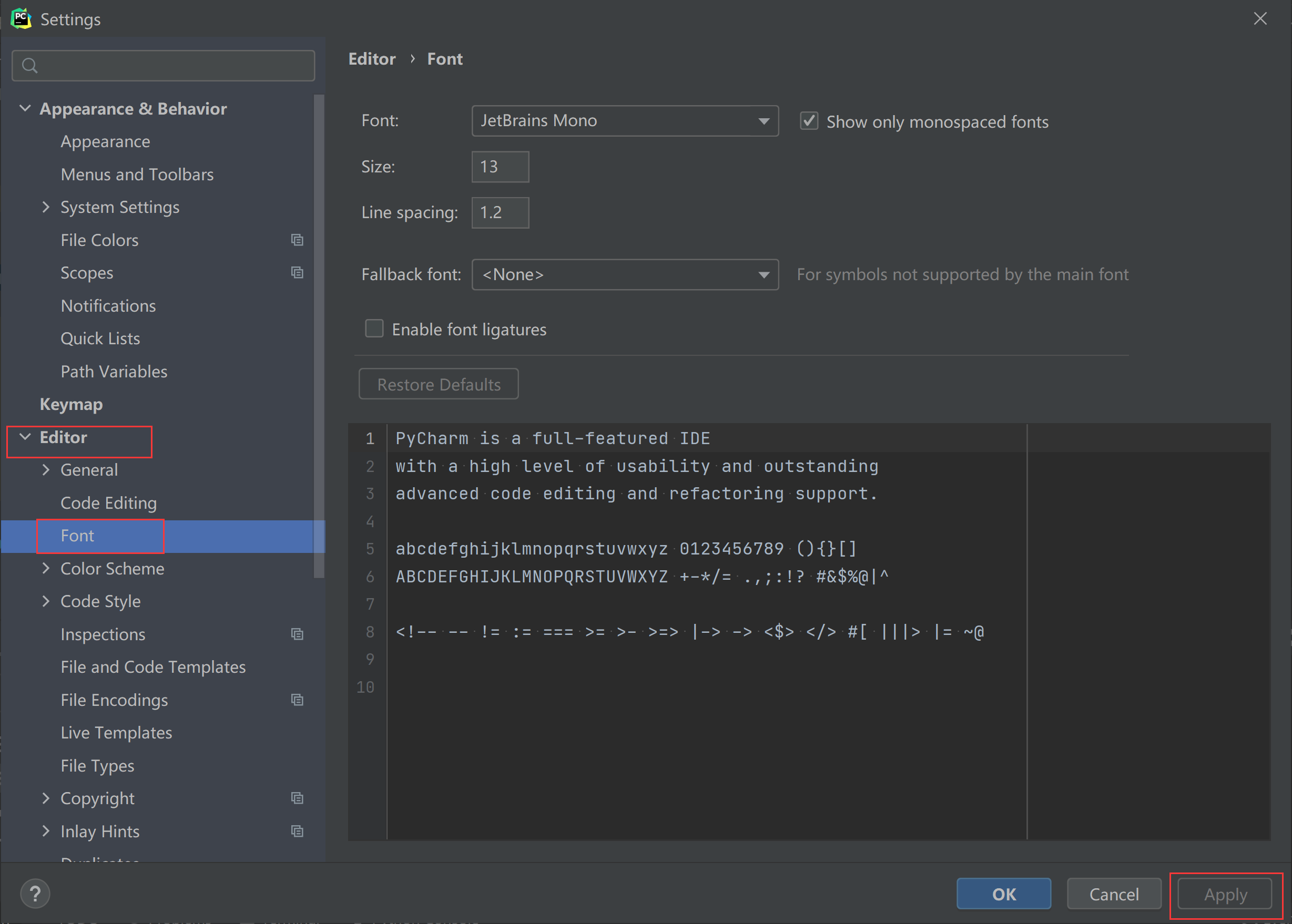
Task: Open the Font dropdown showing JetBrains Mono
Action: point(625,120)
